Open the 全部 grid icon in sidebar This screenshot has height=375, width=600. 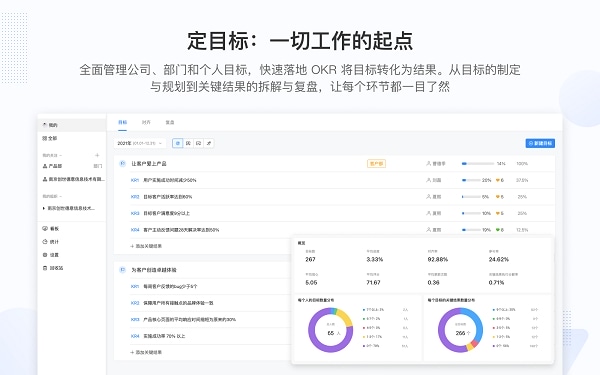(45, 138)
